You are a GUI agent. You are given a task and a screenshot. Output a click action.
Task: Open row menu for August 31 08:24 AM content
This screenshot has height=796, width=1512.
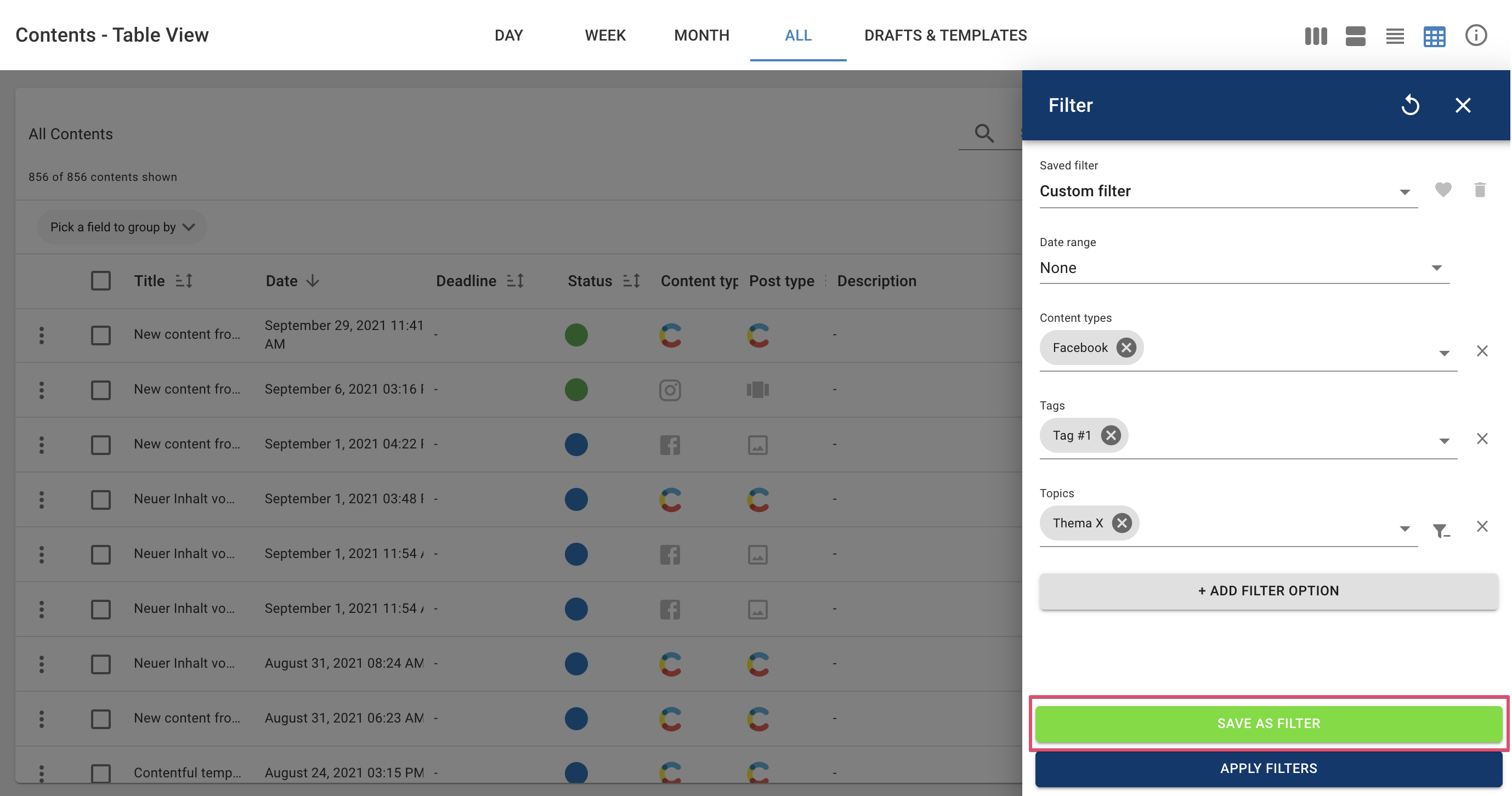(x=41, y=664)
